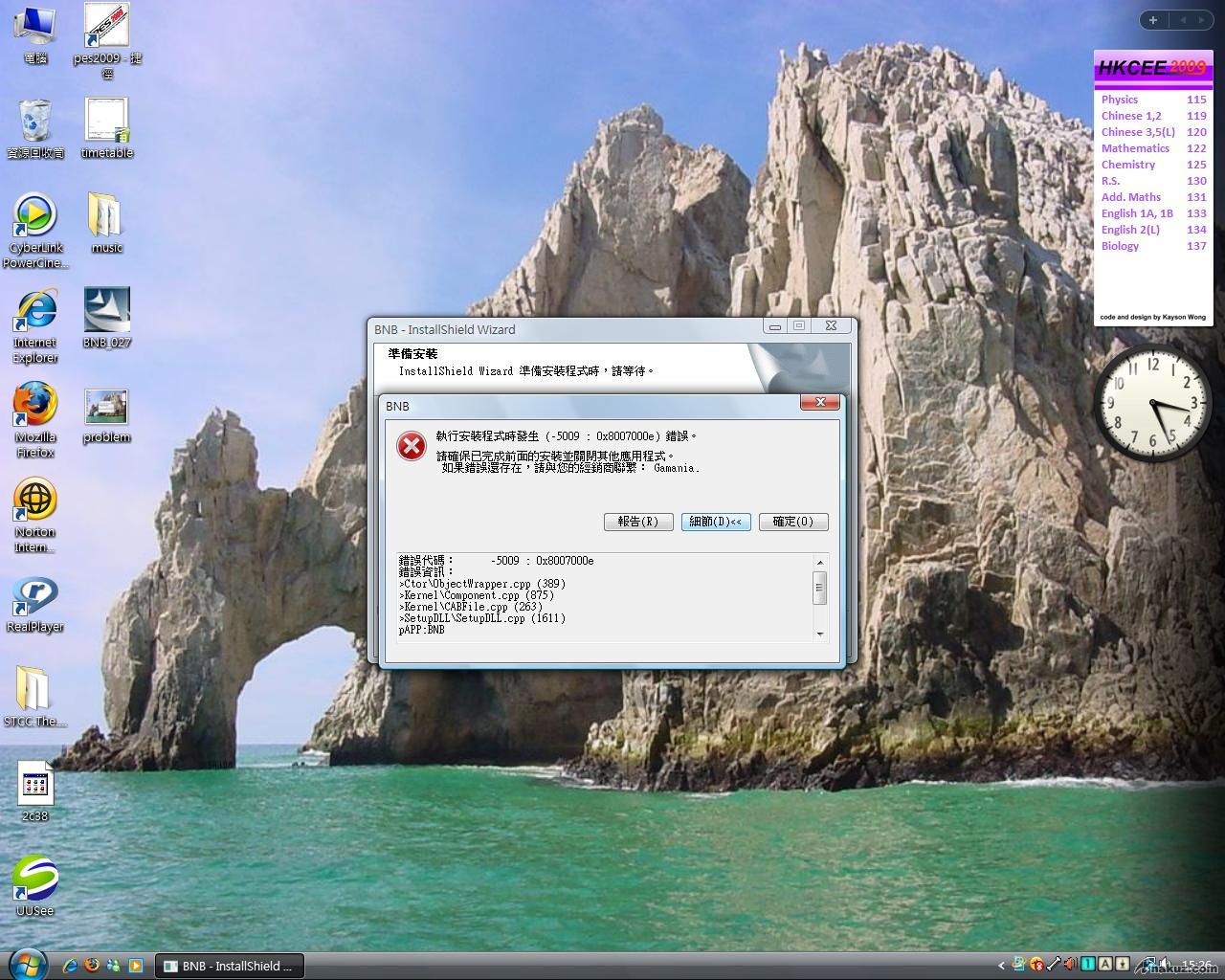
Task: Open the pes2009 shortcut icon
Action: 107,41
